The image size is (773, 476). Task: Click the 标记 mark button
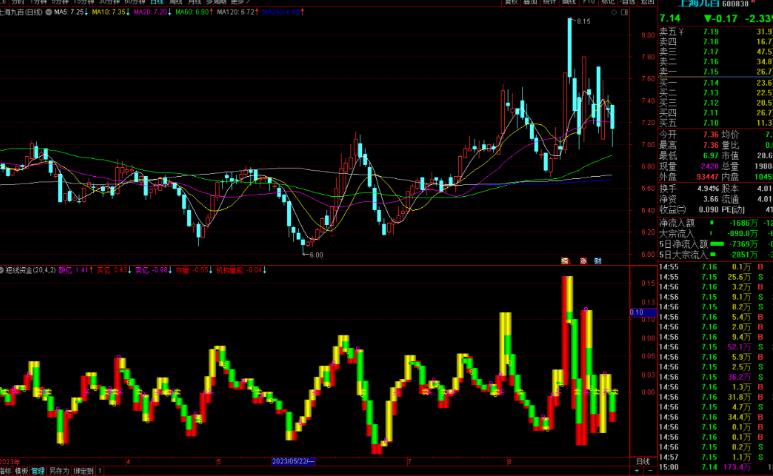(x=608, y=2)
